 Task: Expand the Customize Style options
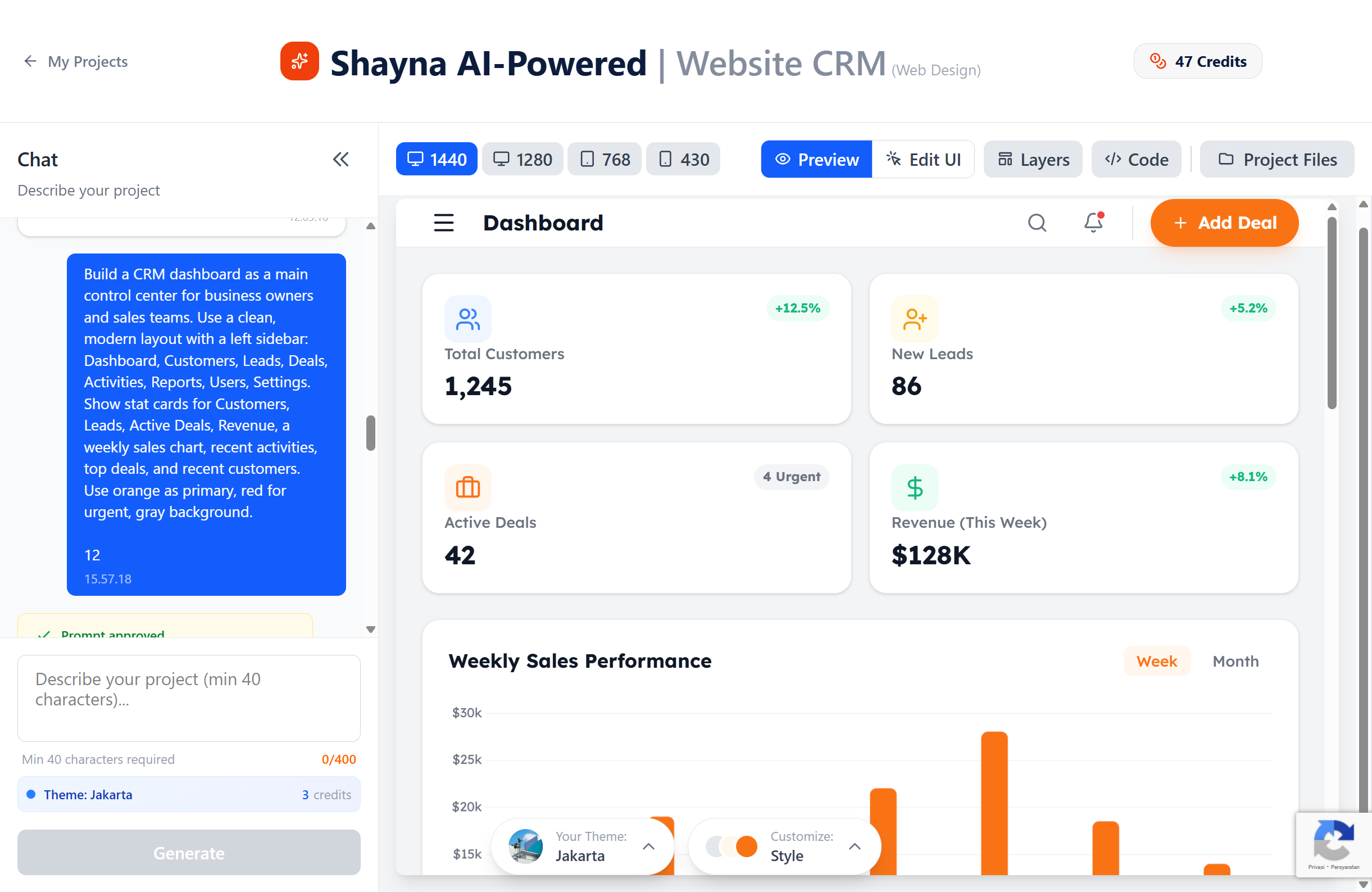pyautogui.click(x=855, y=846)
